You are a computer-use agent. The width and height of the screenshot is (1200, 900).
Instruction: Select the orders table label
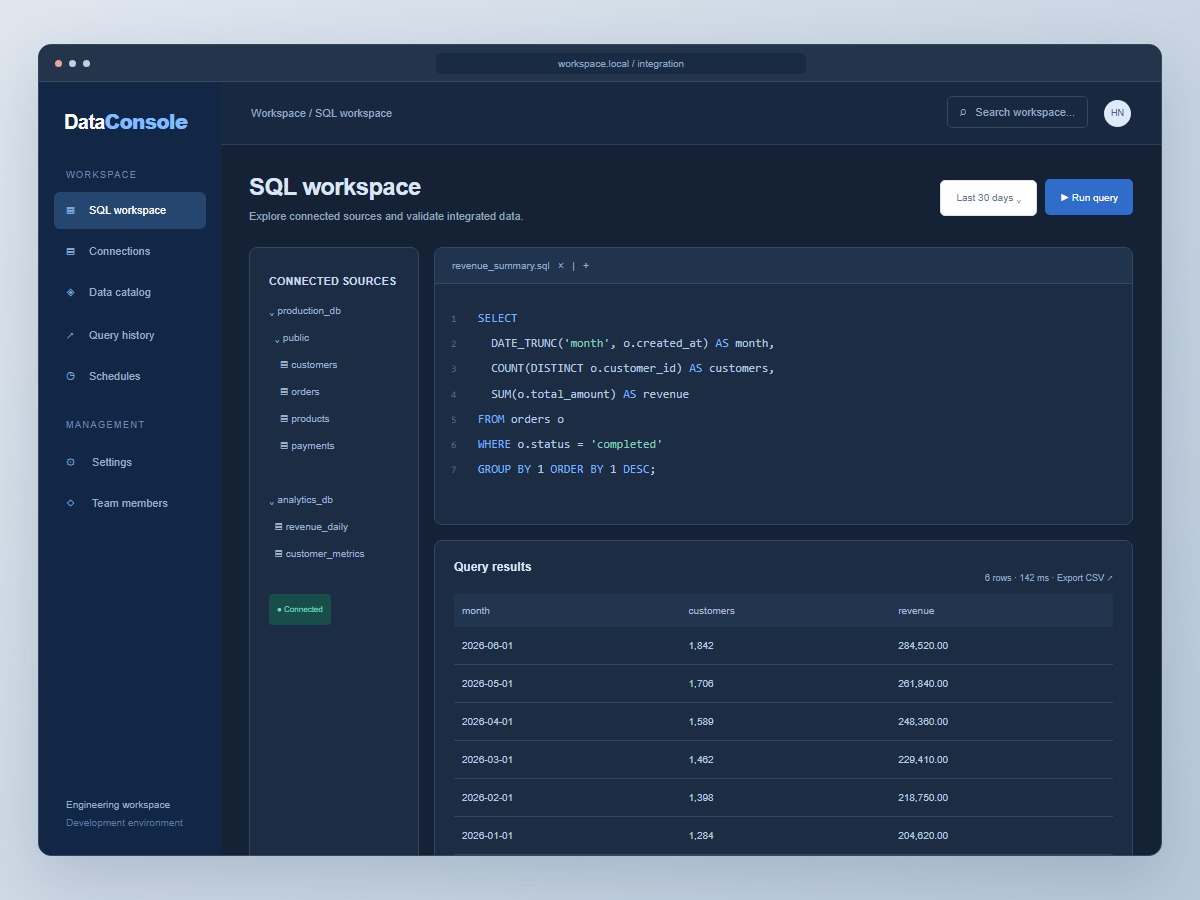[305, 392]
